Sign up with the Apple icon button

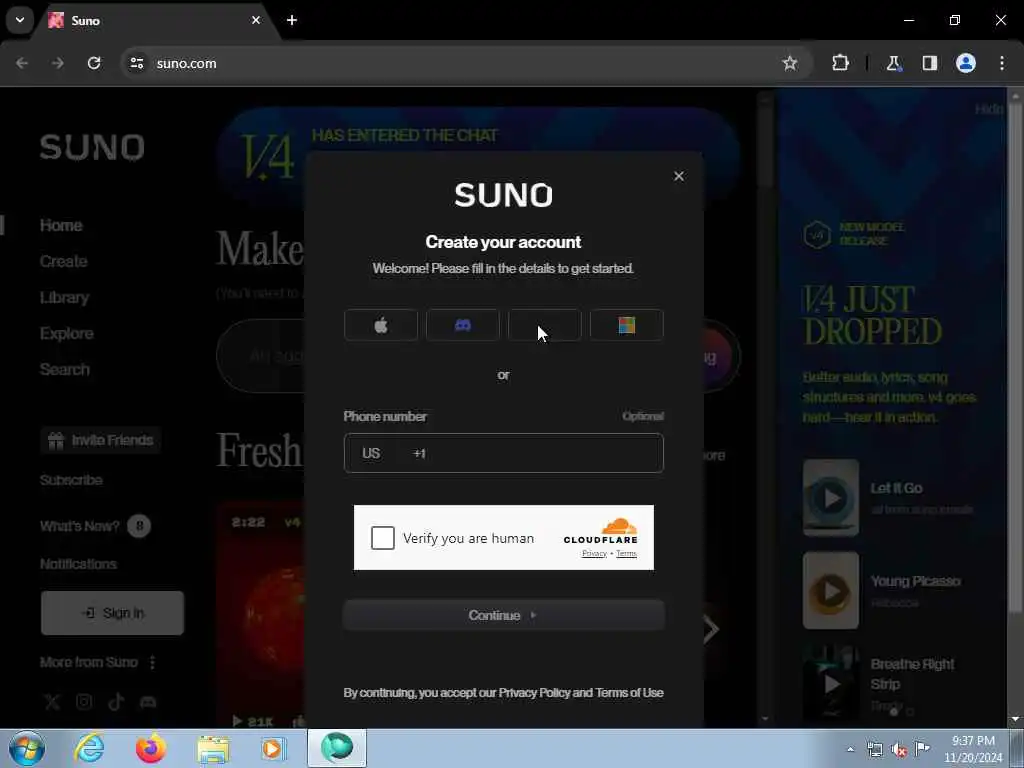pyautogui.click(x=381, y=325)
